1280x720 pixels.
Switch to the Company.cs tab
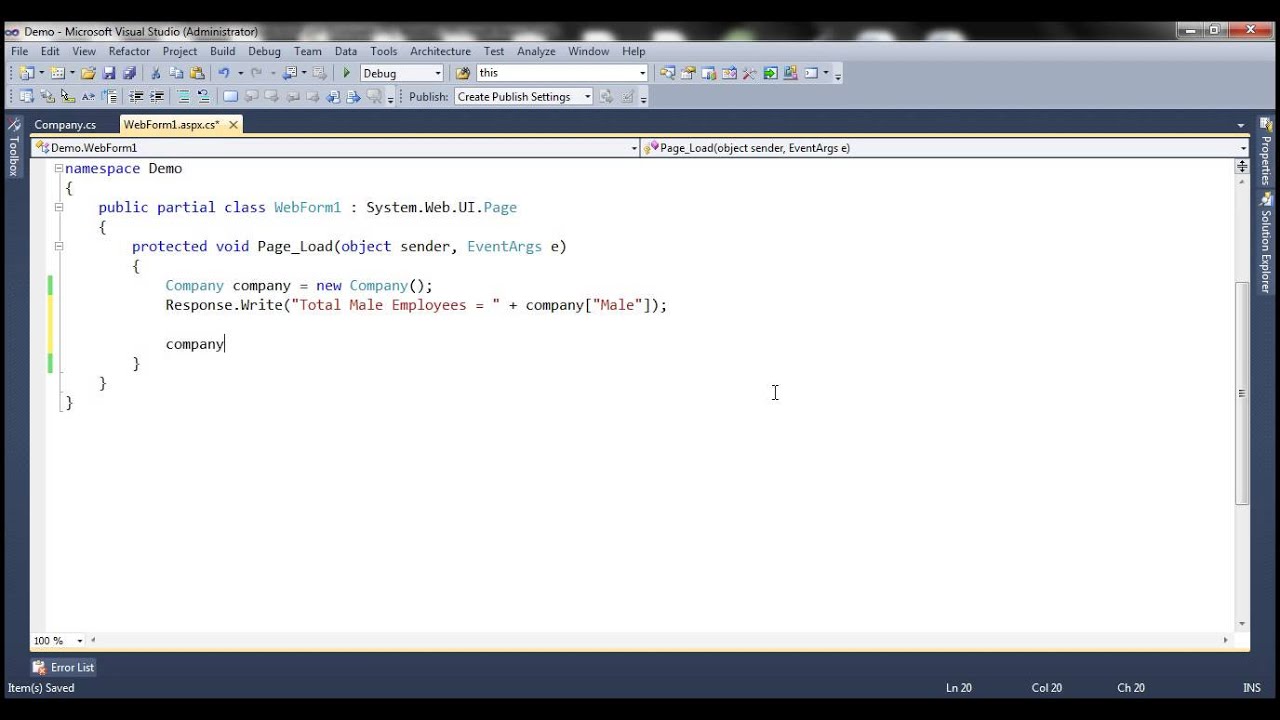(65, 125)
